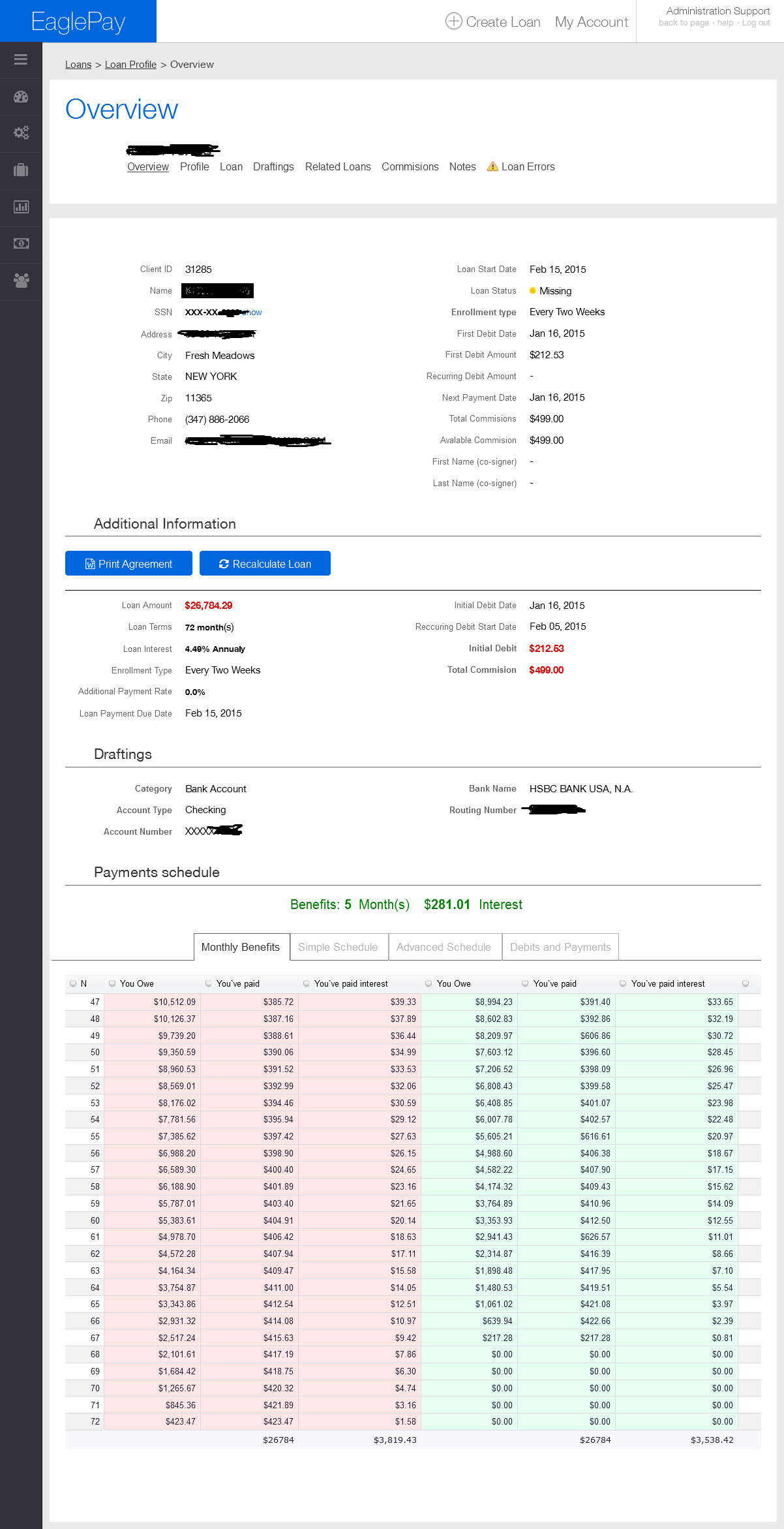Screen dimensions: 784x1529
Task: Click the money bill sidebar icon
Action: coord(21,243)
